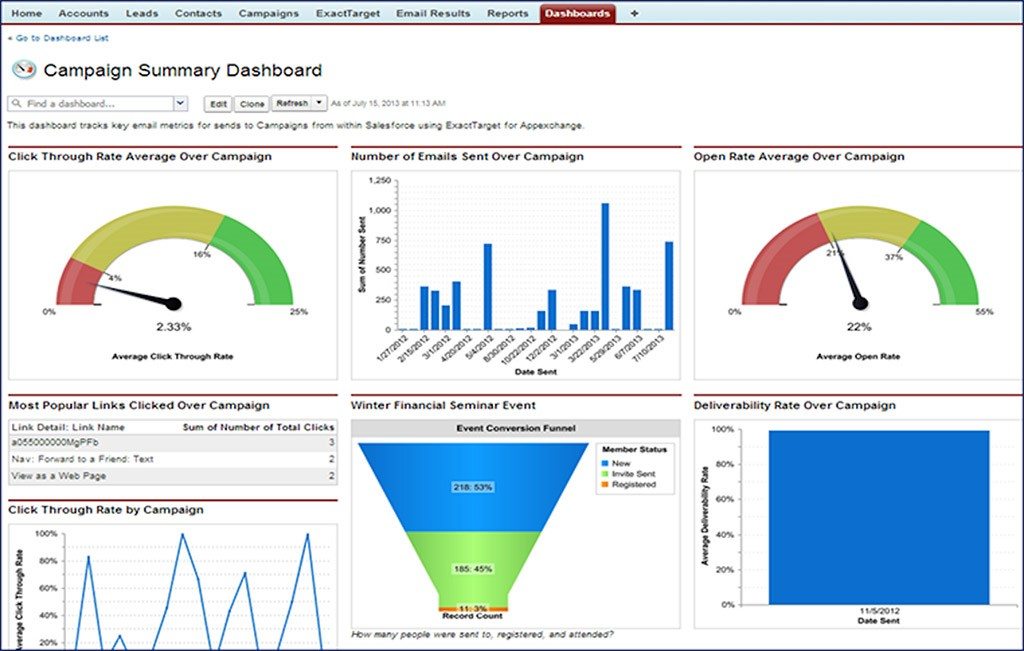Switch to the Reports tab

[x=508, y=14]
